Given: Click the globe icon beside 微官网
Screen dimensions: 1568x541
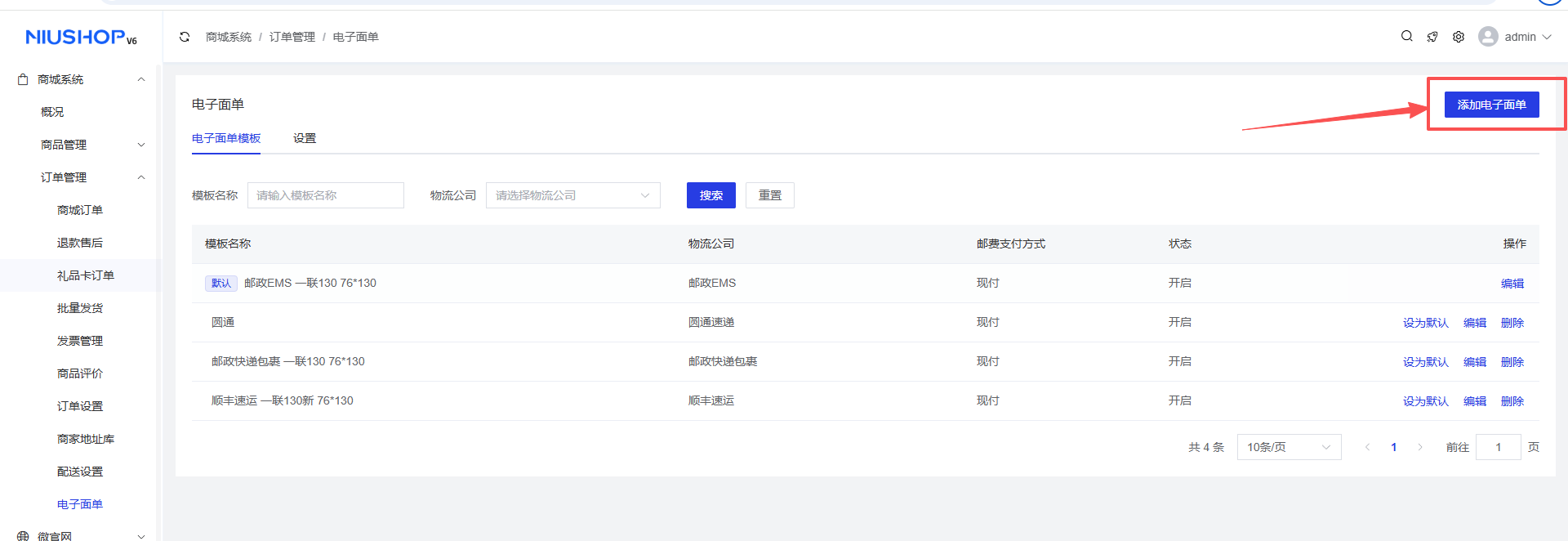Looking at the screenshot, I should click(x=23, y=536).
